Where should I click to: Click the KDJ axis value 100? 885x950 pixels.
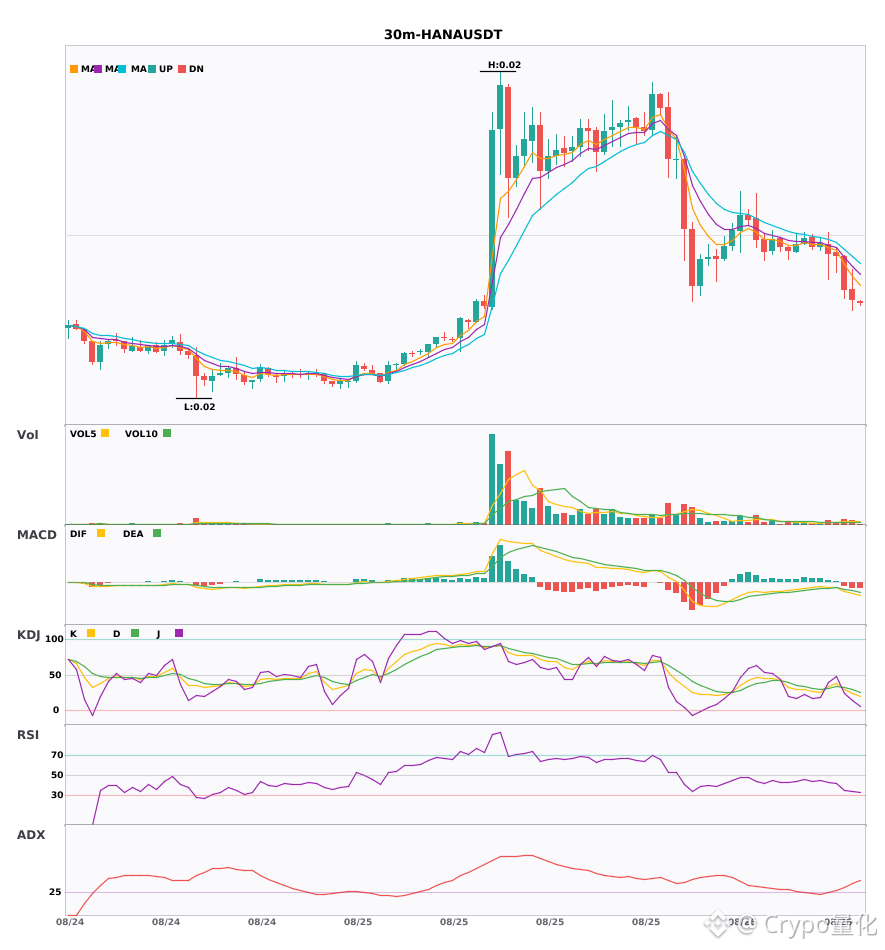coord(55,639)
